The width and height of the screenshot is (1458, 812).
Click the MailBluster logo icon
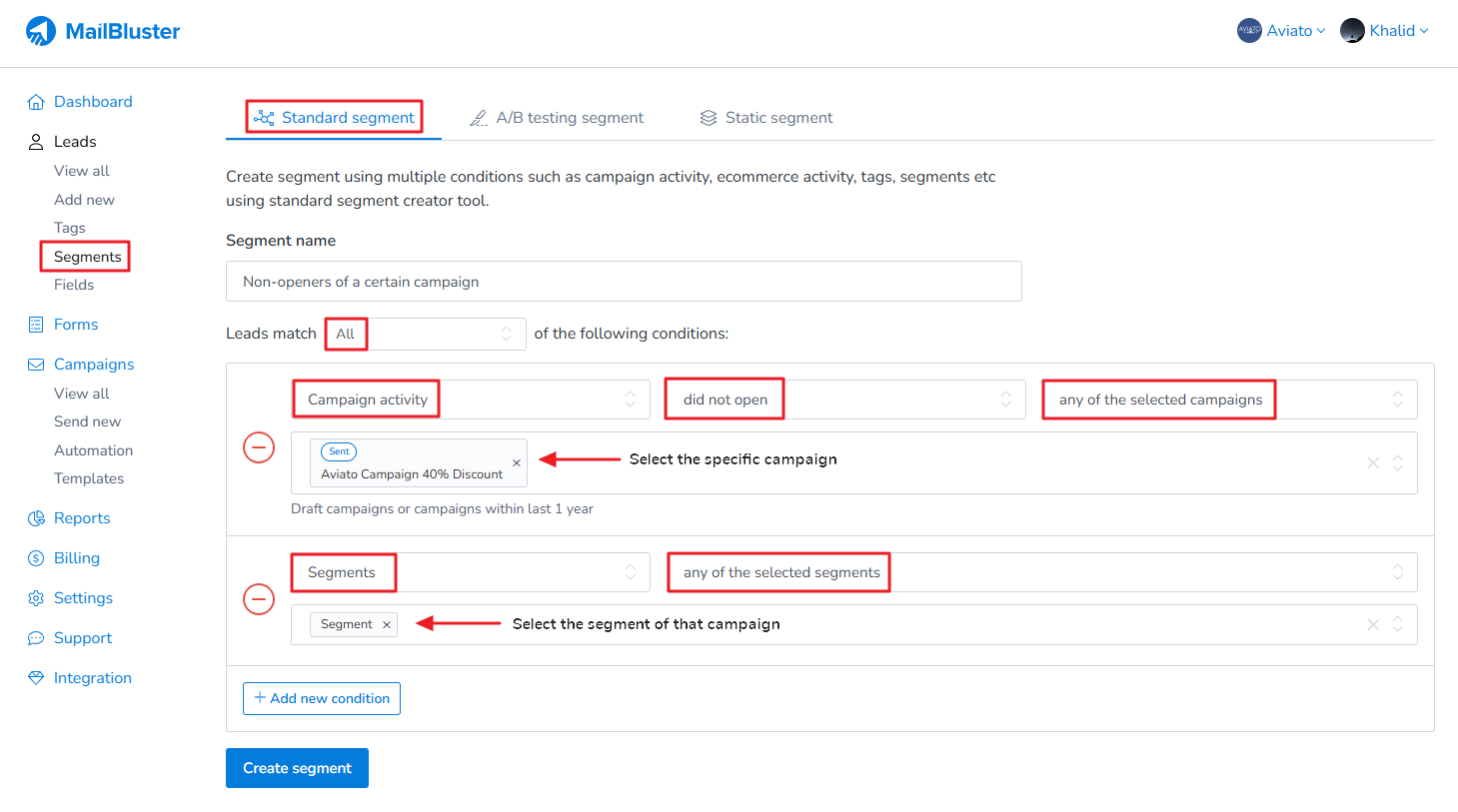41,31
